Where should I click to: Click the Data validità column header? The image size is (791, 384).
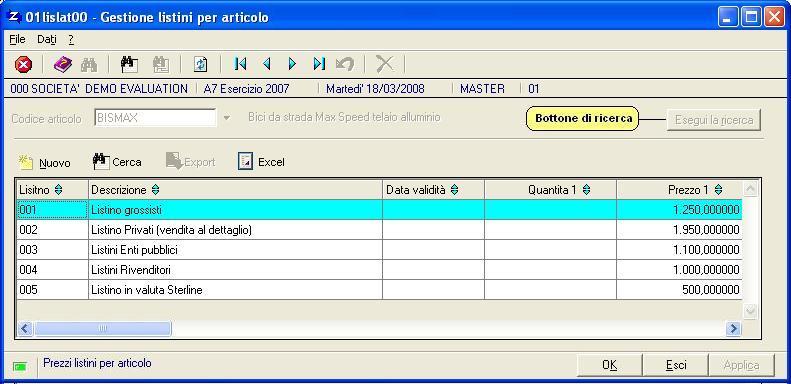433,190
